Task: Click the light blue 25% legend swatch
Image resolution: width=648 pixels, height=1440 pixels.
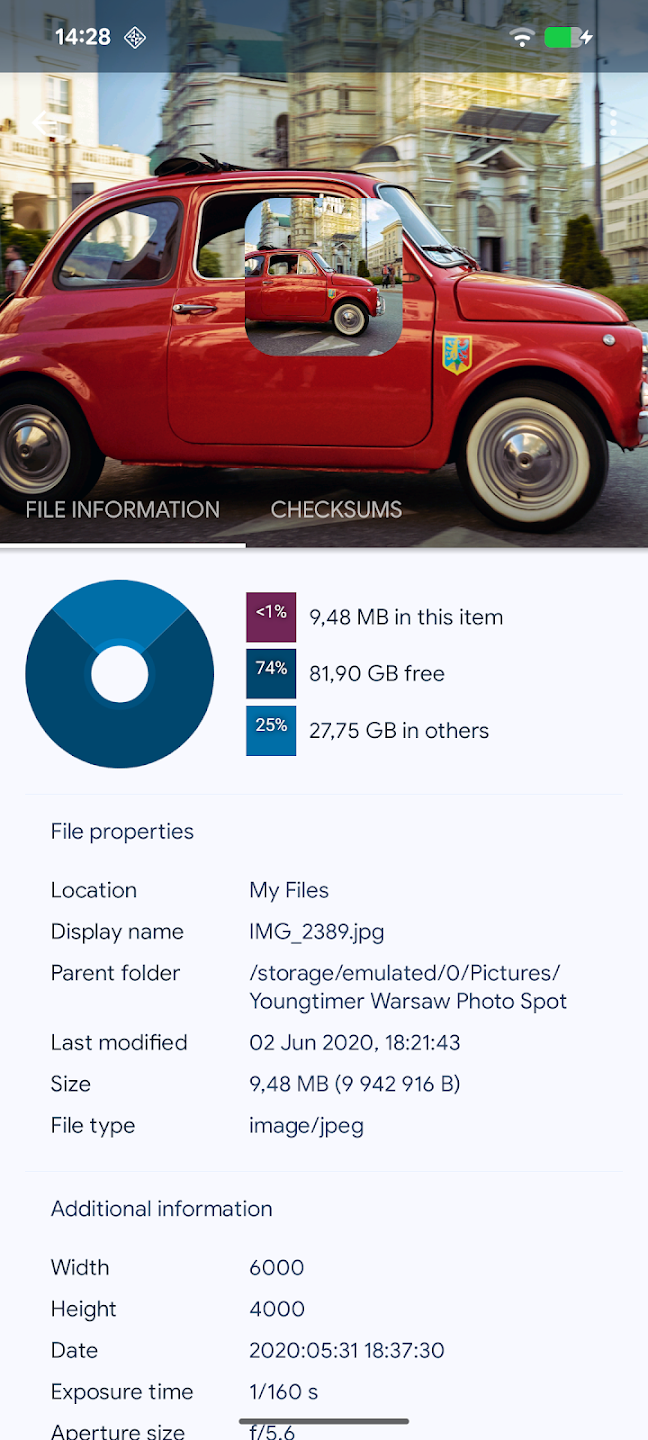Action: pos(270,730)
